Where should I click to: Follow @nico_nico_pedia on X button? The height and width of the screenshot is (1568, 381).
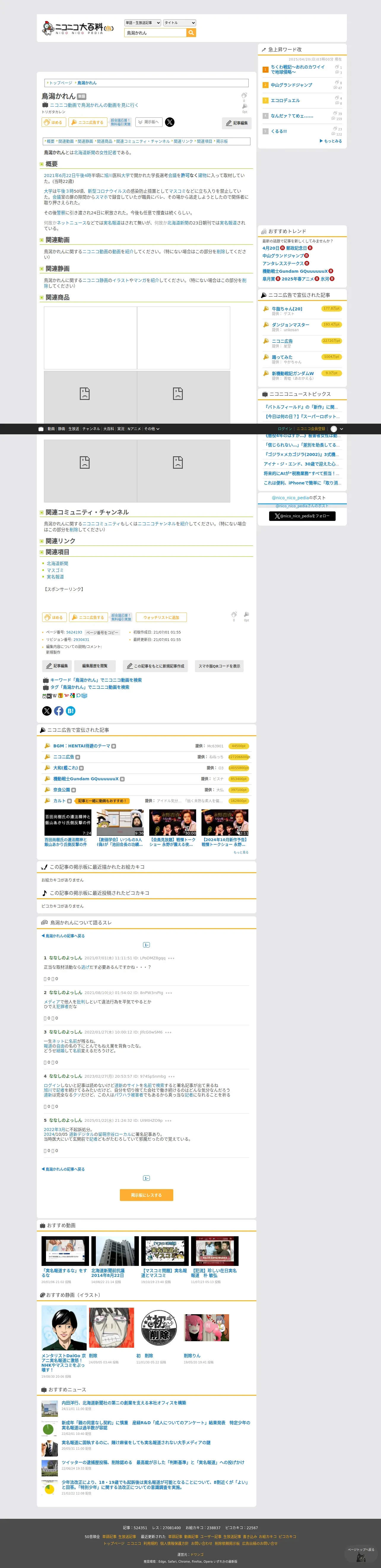point(302,516)
